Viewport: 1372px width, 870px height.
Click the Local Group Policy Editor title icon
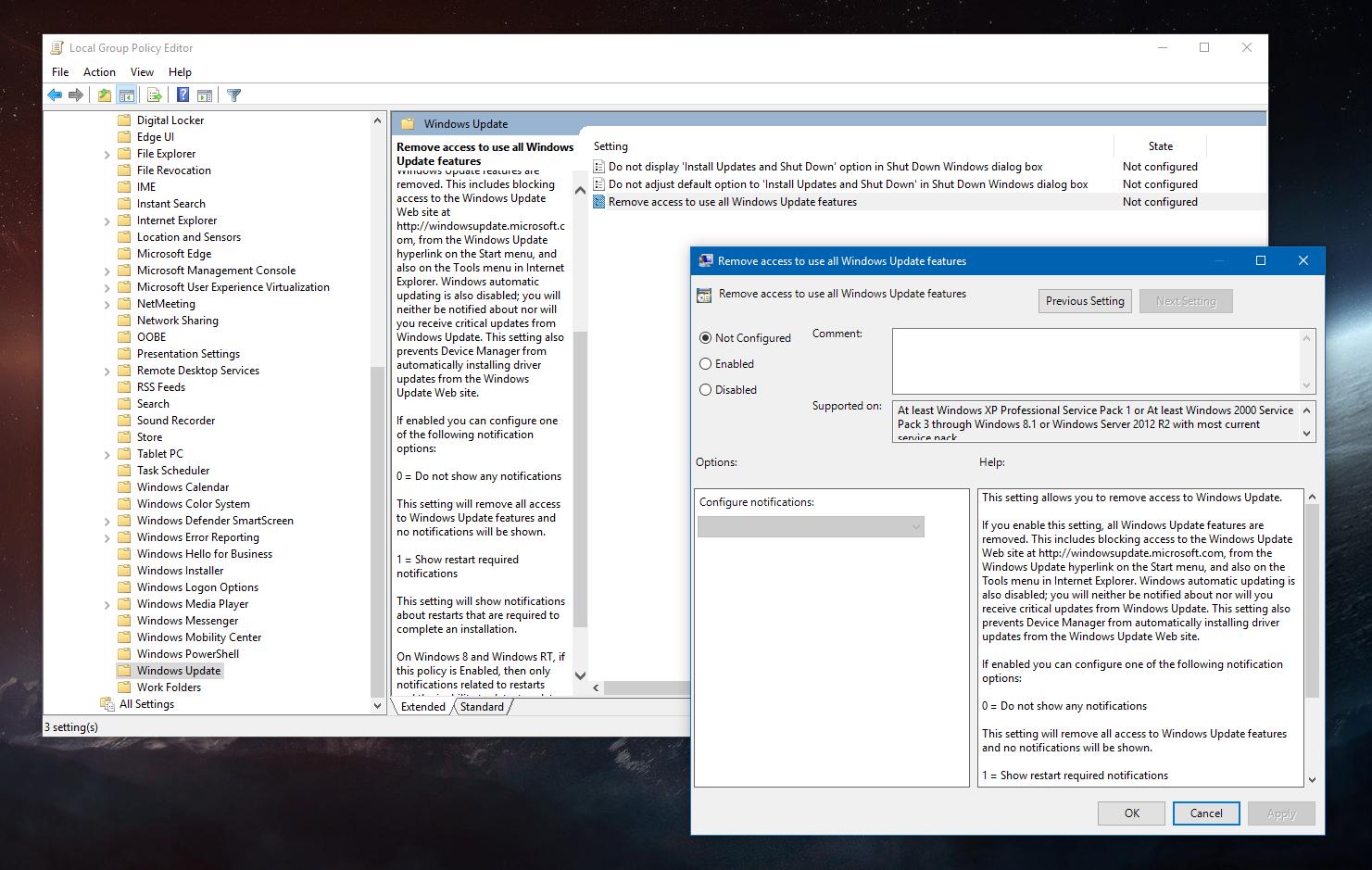pos(57,47)
